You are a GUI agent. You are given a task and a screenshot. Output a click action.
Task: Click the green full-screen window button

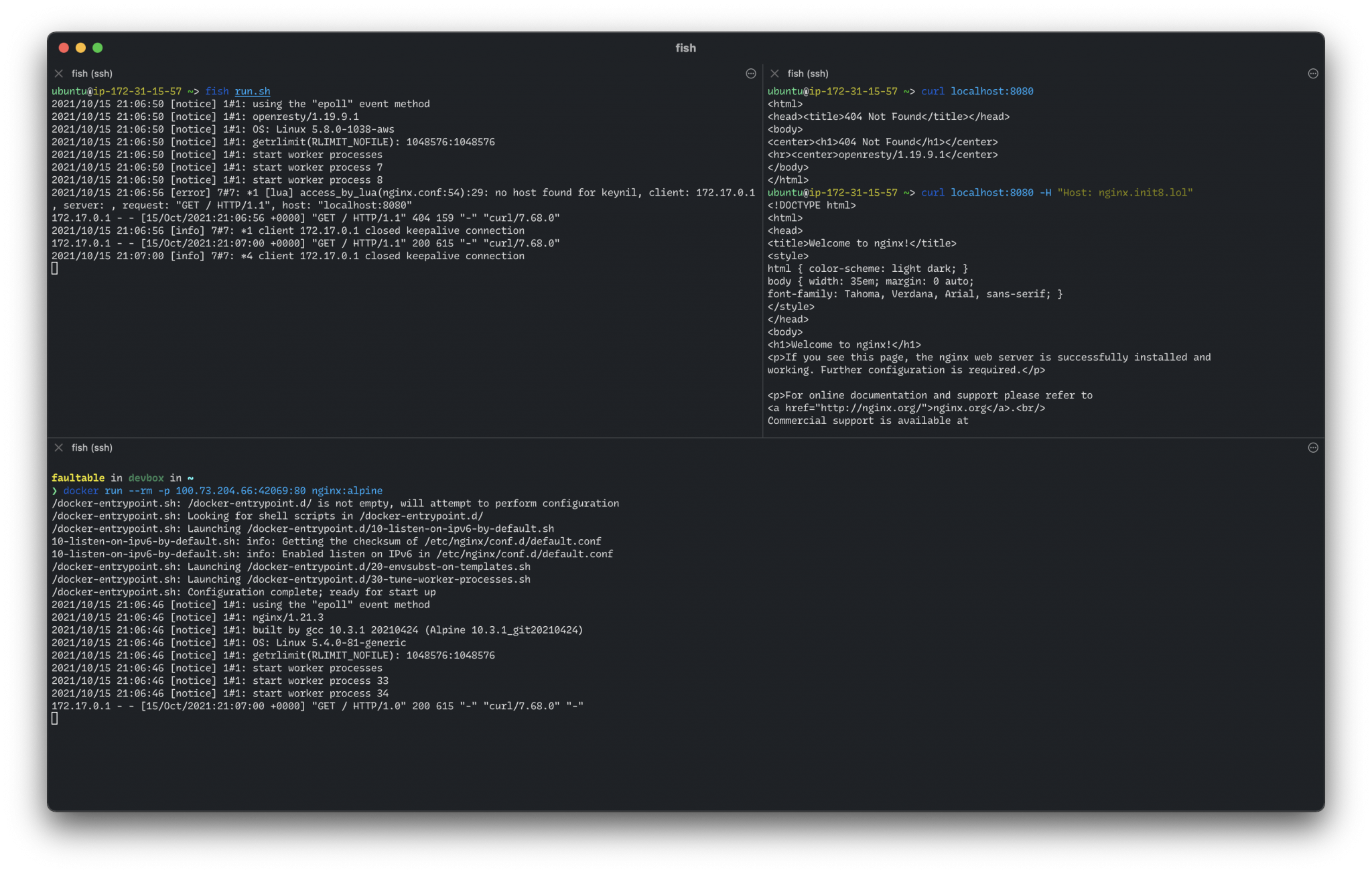[x=98, y=48]
